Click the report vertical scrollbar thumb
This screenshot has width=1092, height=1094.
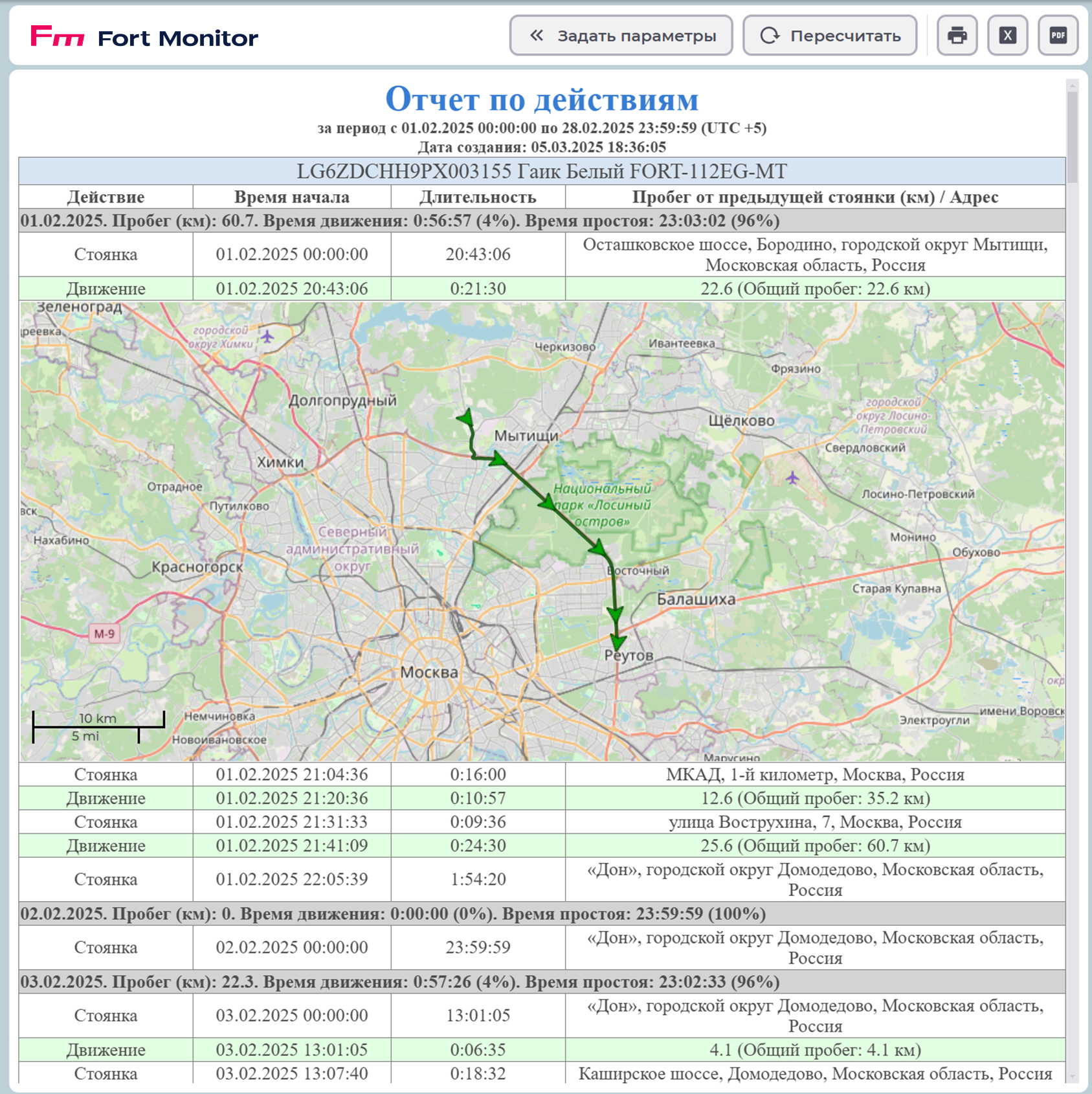[1073, 136]
